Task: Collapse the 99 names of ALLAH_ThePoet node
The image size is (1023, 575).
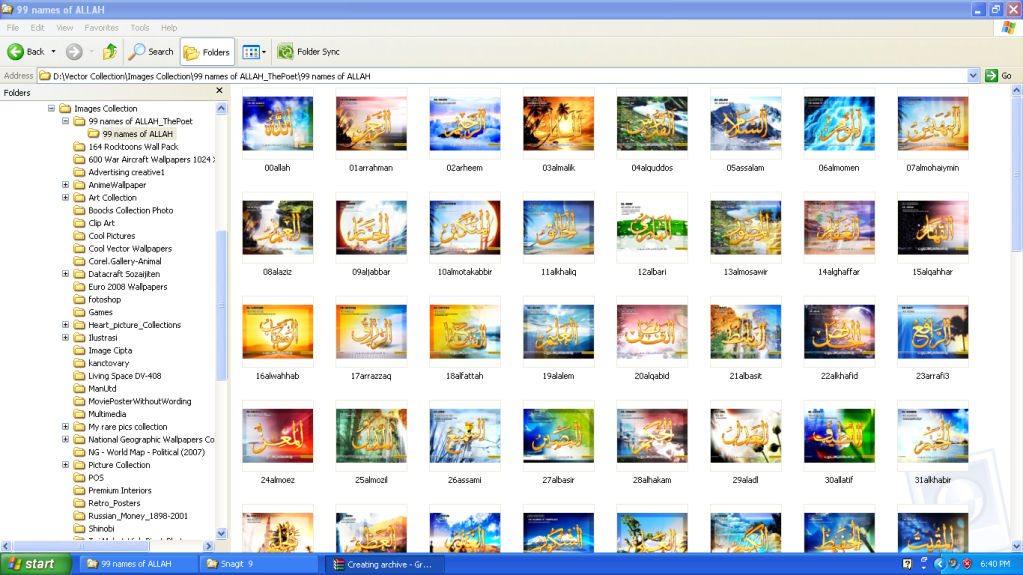Action: point(65,121)
